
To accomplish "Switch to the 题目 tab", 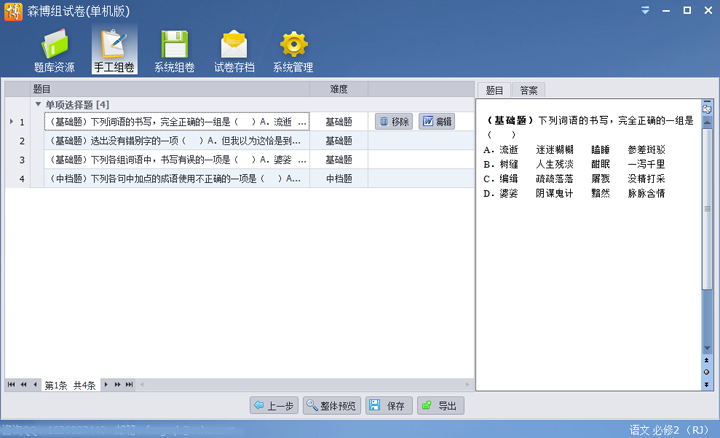I will pyautogui.click(x=494, y=90).
